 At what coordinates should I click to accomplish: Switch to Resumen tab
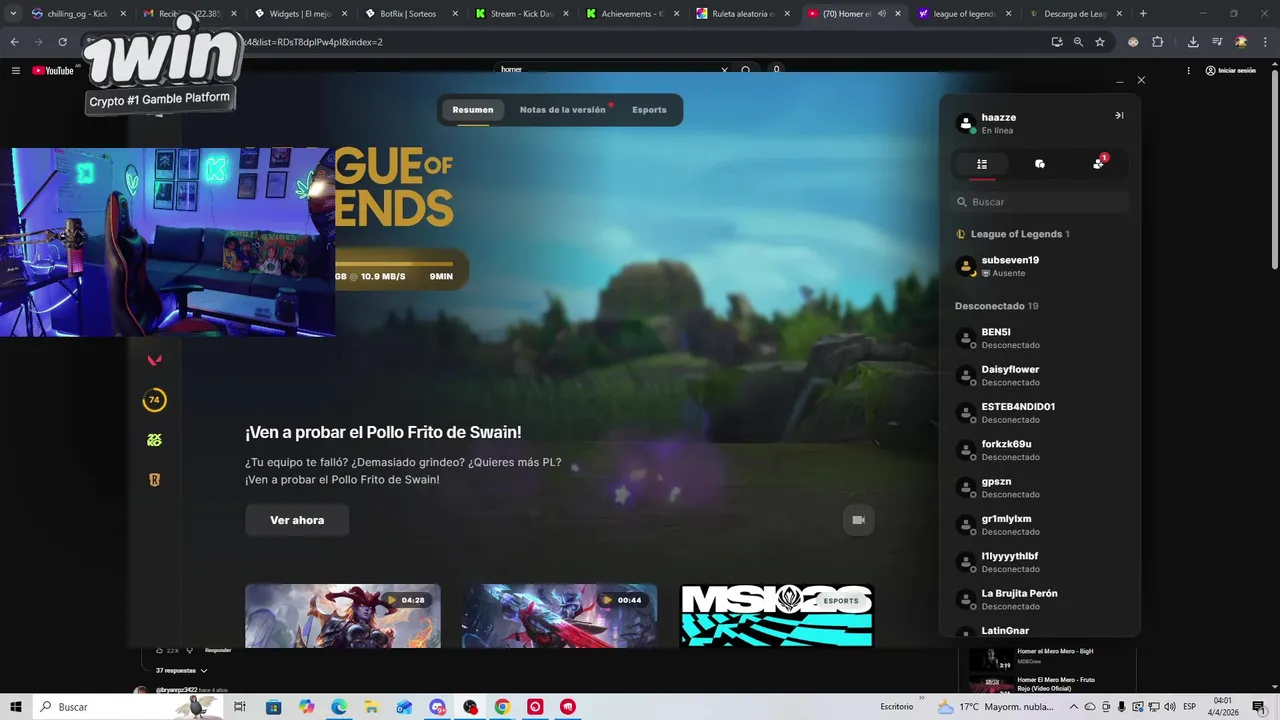473,110
